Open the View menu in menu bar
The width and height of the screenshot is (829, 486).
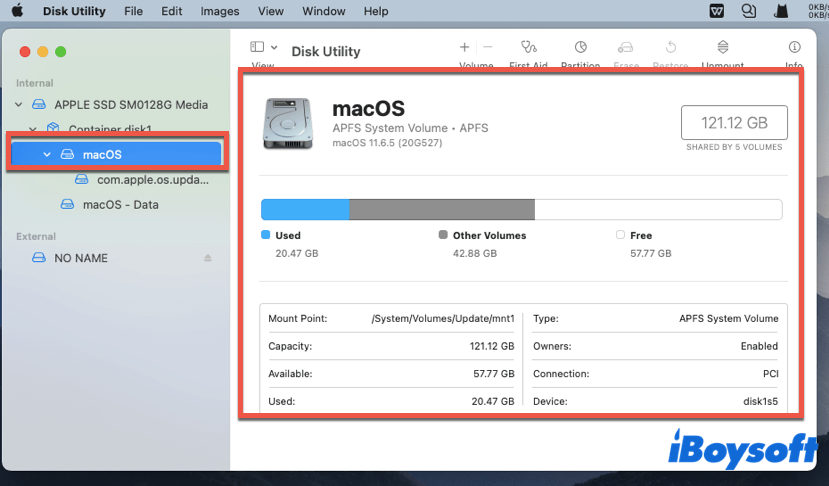tap(270, 11)
